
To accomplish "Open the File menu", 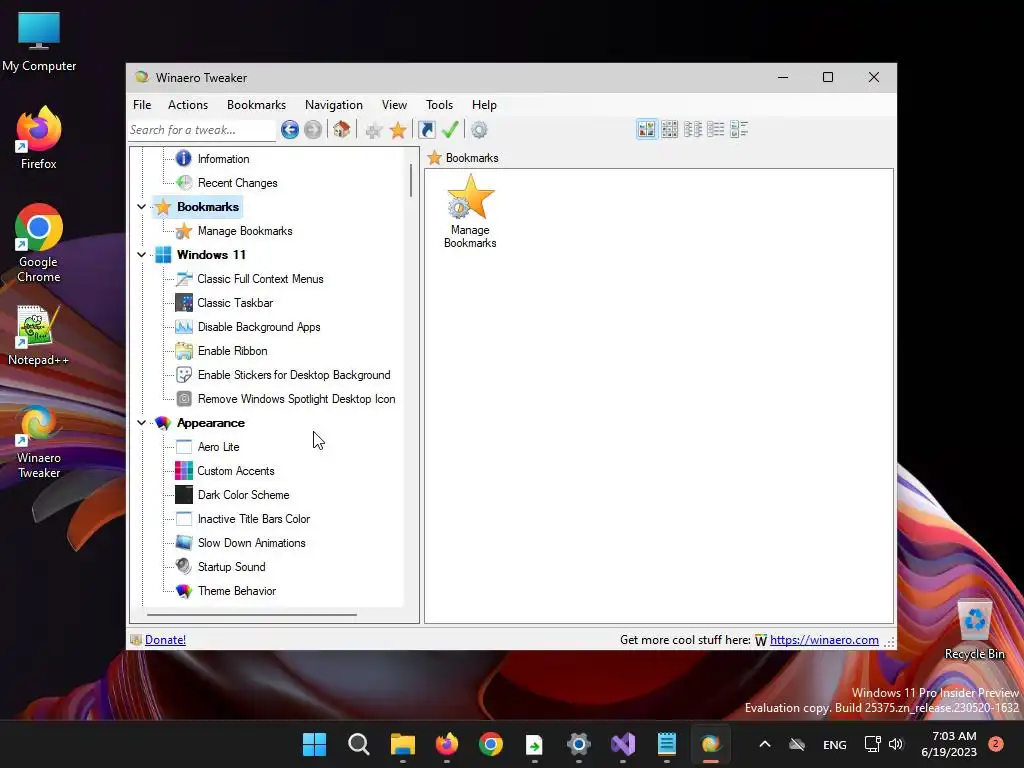I will click(x=142, y=105).
